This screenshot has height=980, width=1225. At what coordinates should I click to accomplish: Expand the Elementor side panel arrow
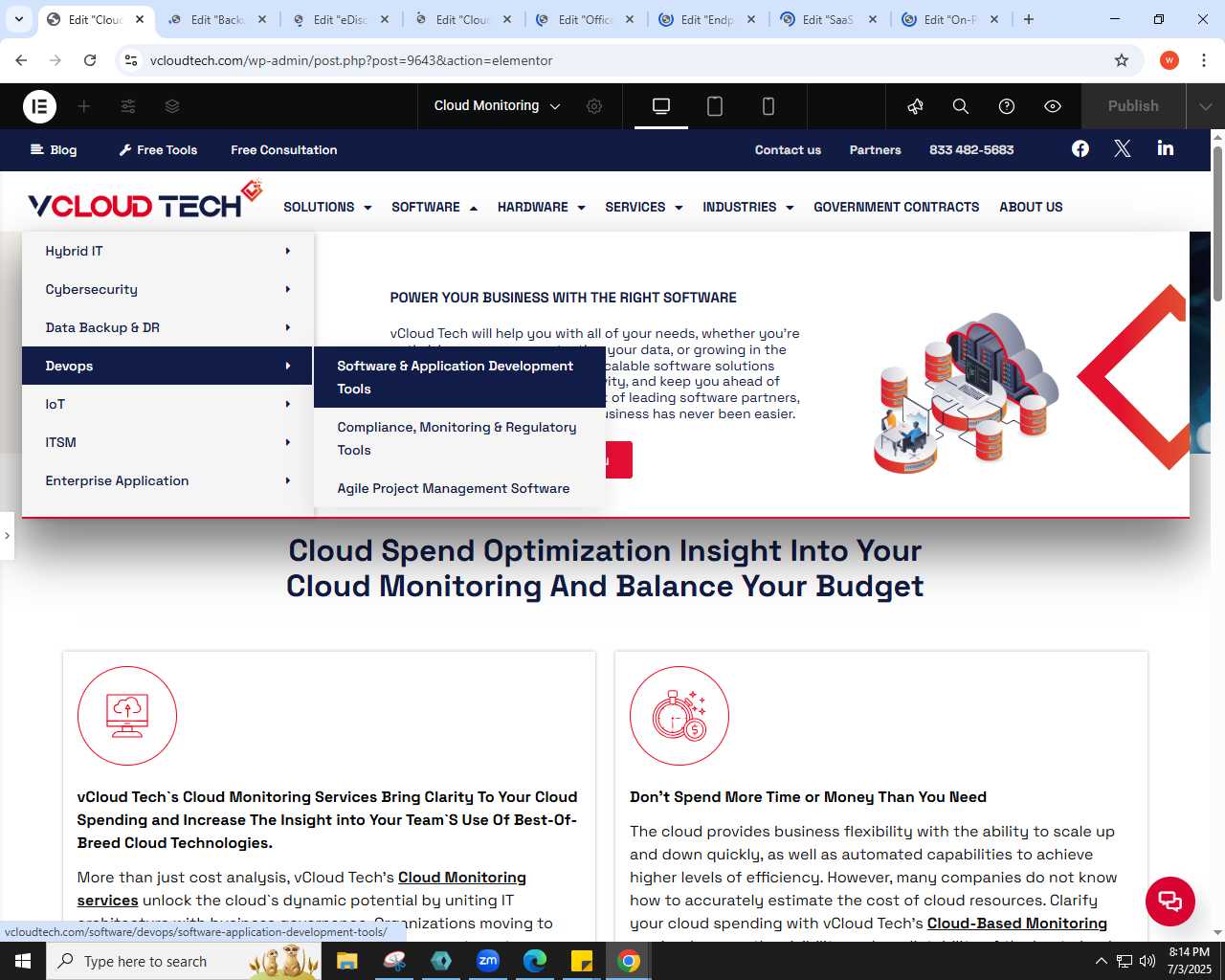click(7, 535)
